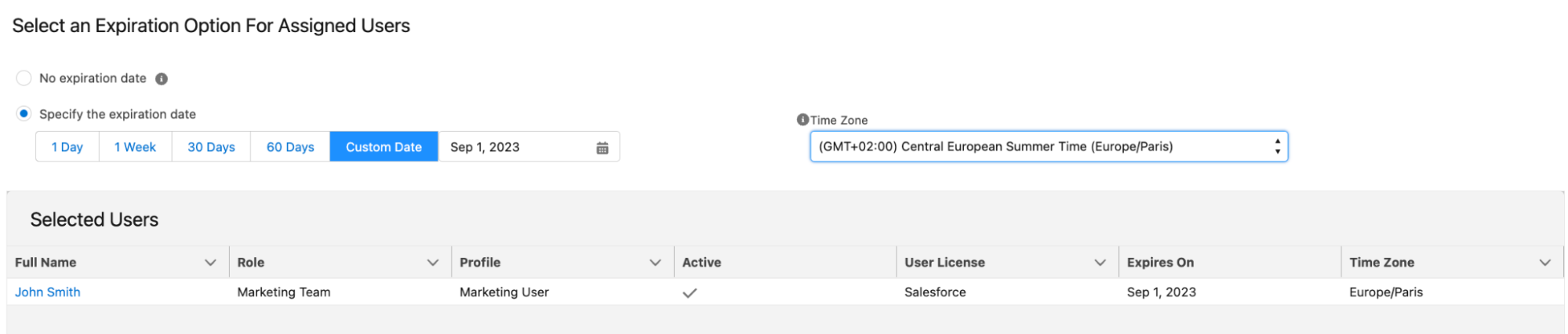Show info tooltip next to No expiration date
Image resolution: width=1568 pixels, height=334 pixels.
162,78
